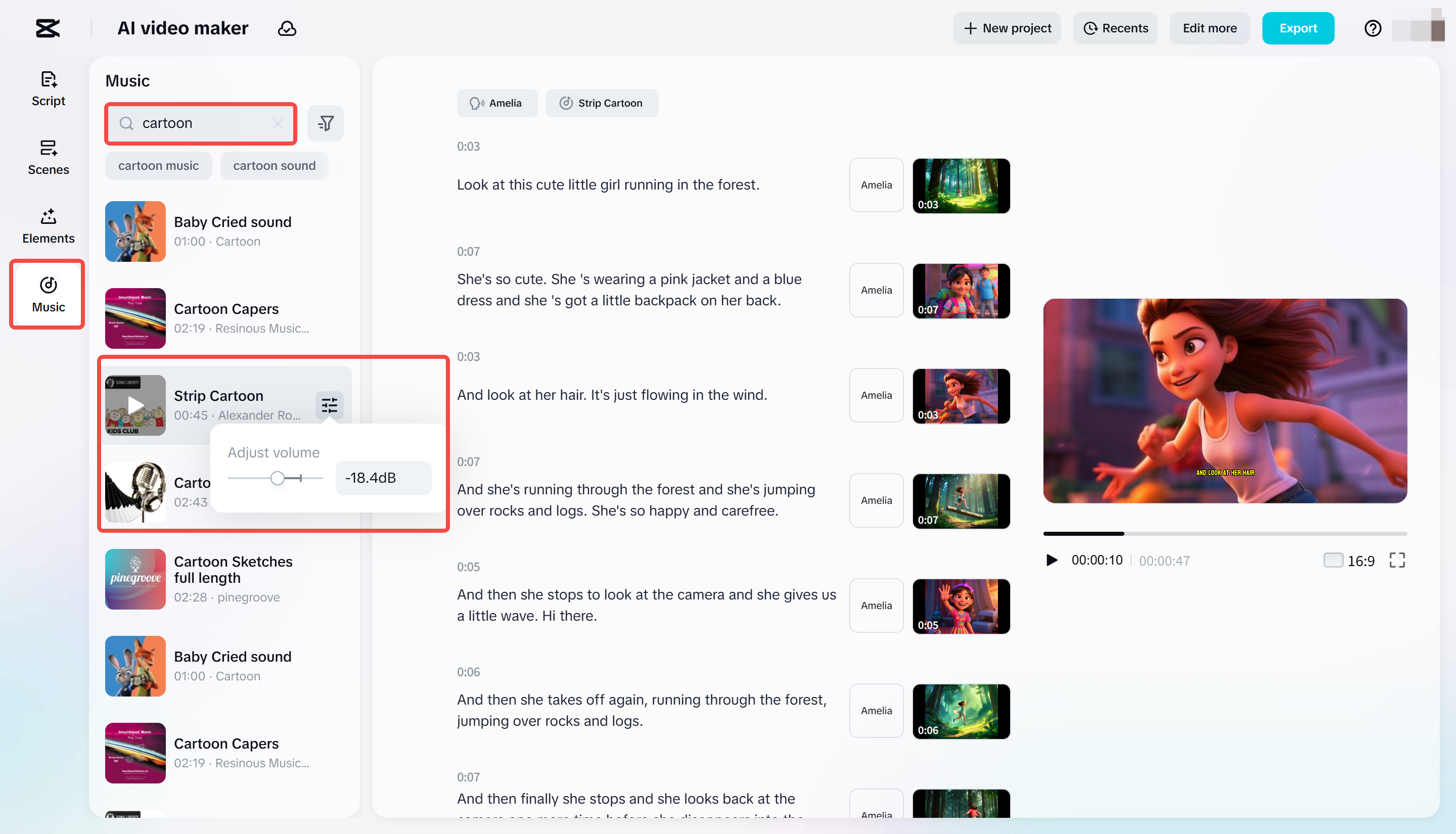
Task: Switch to the Script tab
Action: pyautogui.click(x=48, y=89)
